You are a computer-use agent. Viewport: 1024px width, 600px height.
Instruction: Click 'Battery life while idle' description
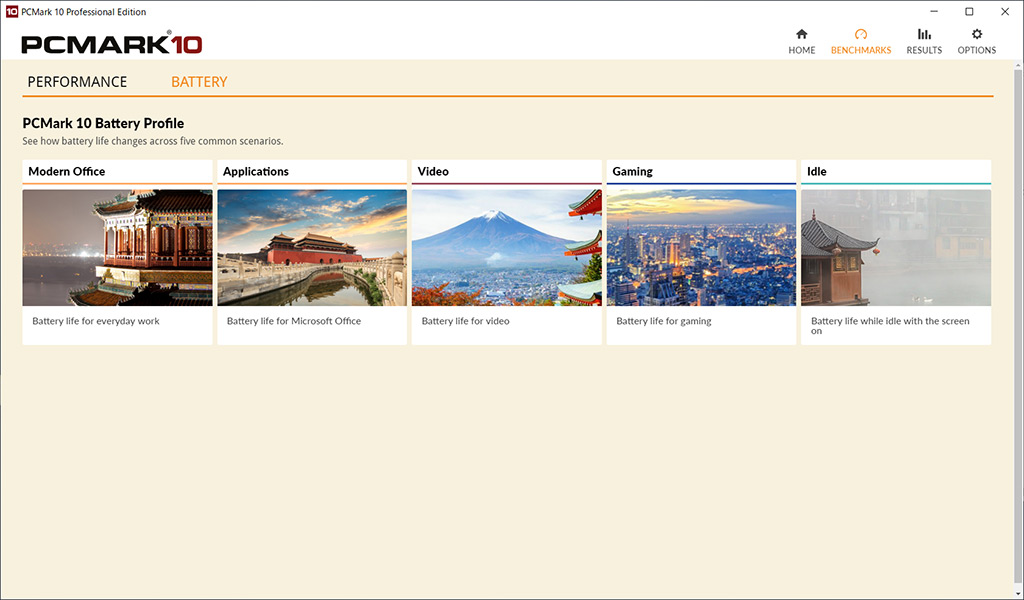point(890,326)
